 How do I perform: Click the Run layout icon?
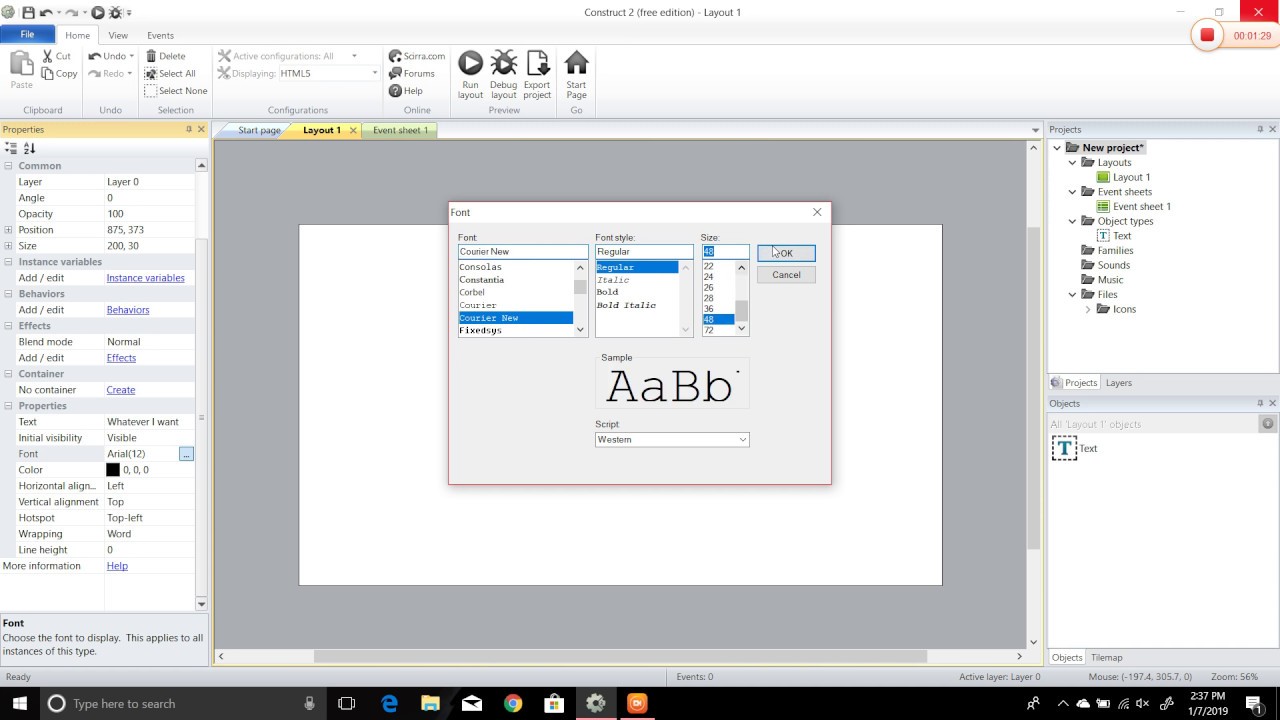click(470, 64)
